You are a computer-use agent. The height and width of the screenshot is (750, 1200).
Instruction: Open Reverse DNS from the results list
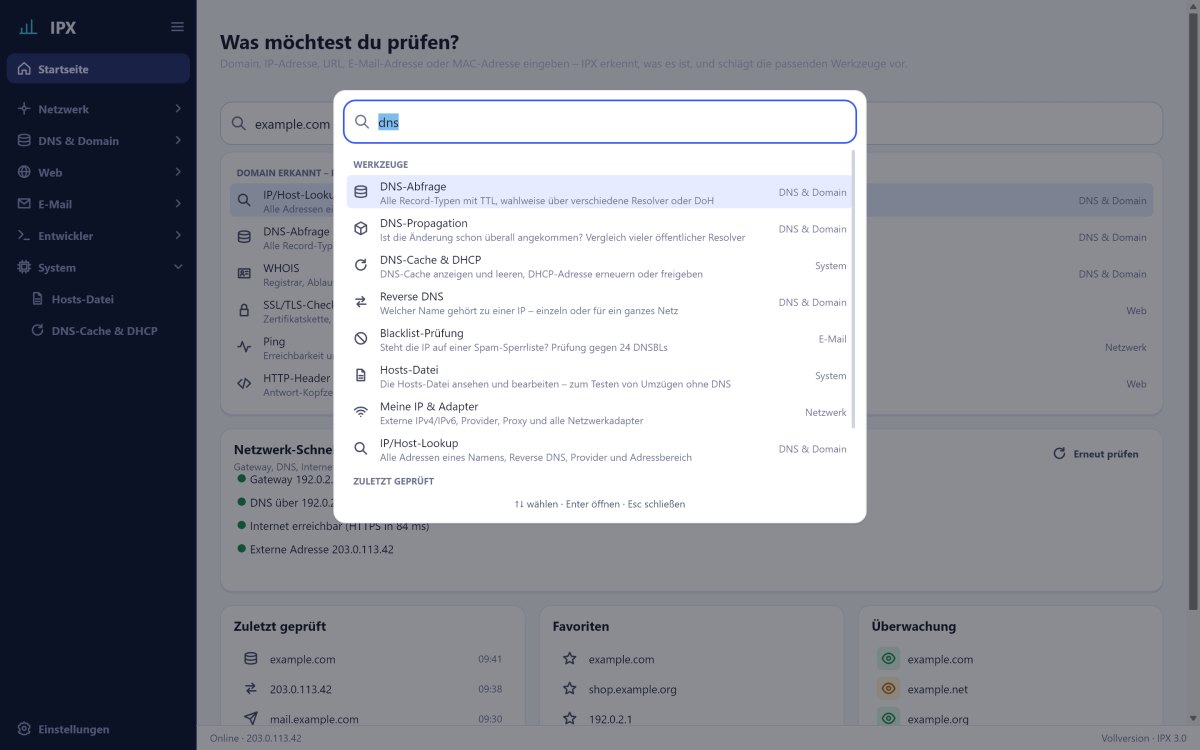point(600,302)
